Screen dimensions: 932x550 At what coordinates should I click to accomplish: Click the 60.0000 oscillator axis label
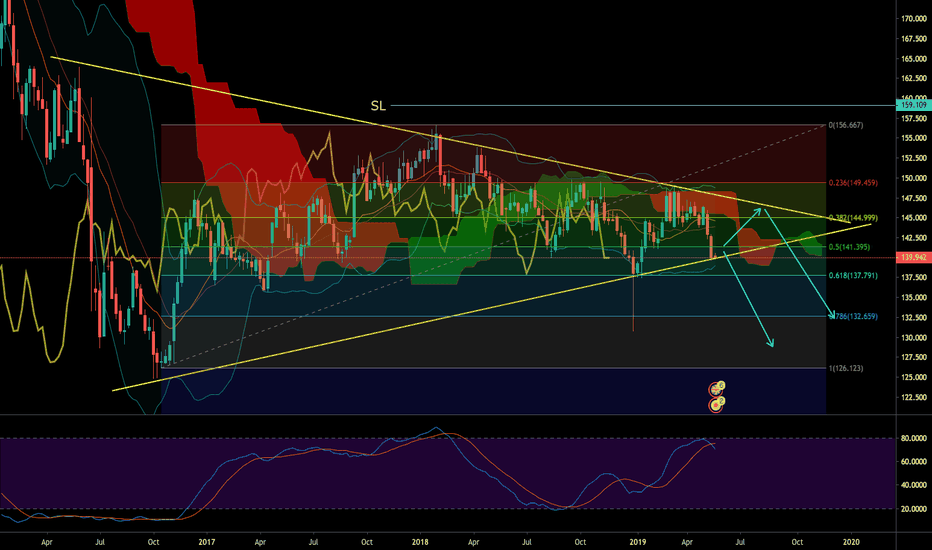914,461
